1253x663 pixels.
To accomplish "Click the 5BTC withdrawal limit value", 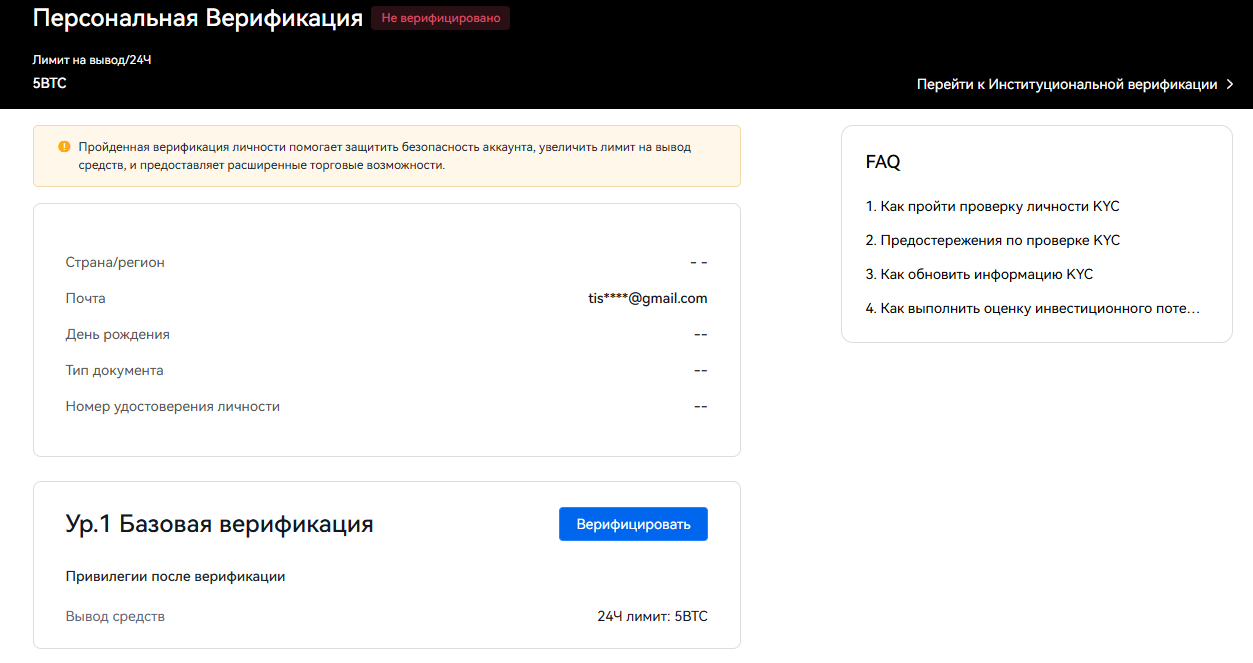I will tap(47, 82).
